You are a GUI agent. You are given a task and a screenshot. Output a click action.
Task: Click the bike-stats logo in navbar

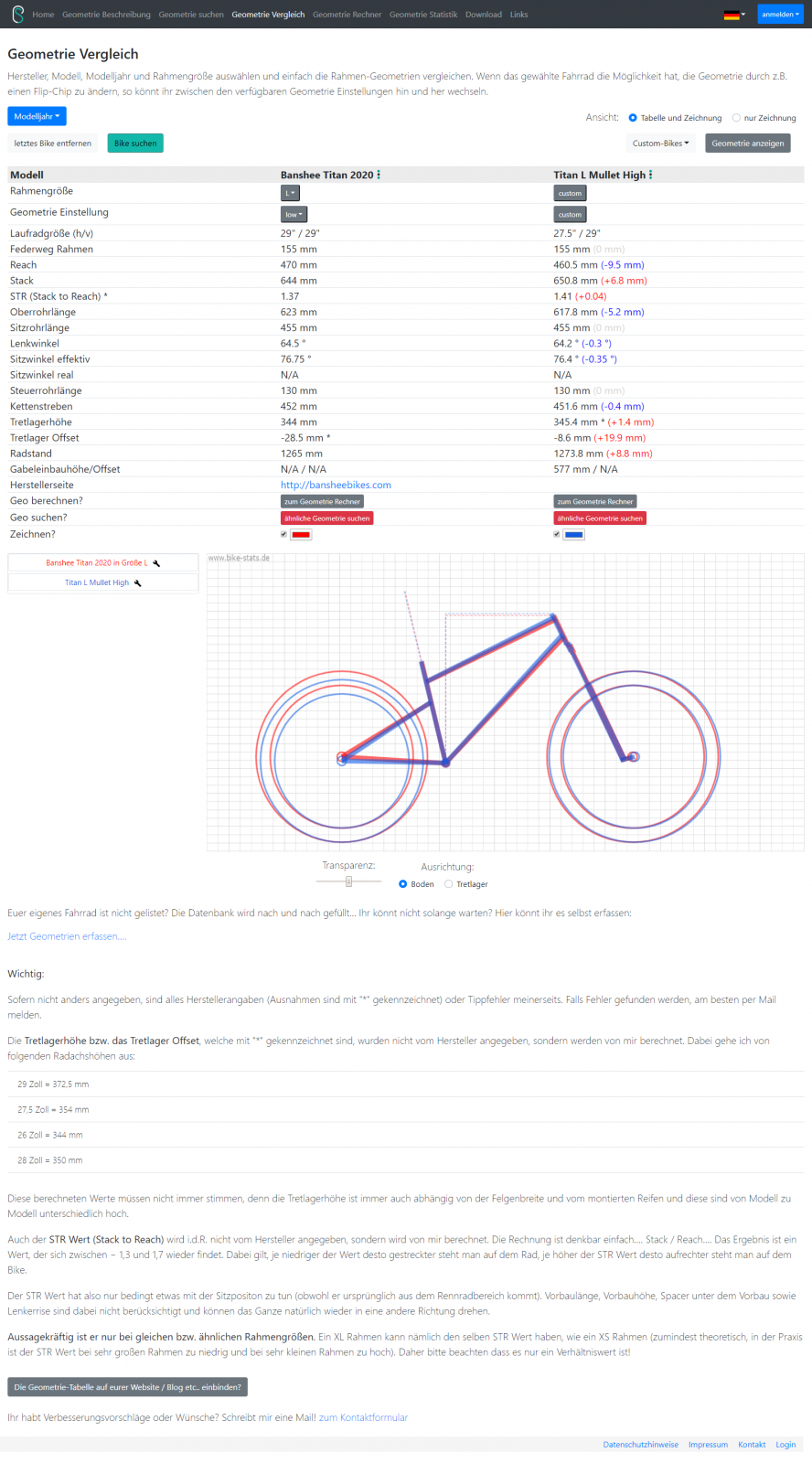click(x=17, y=15)
